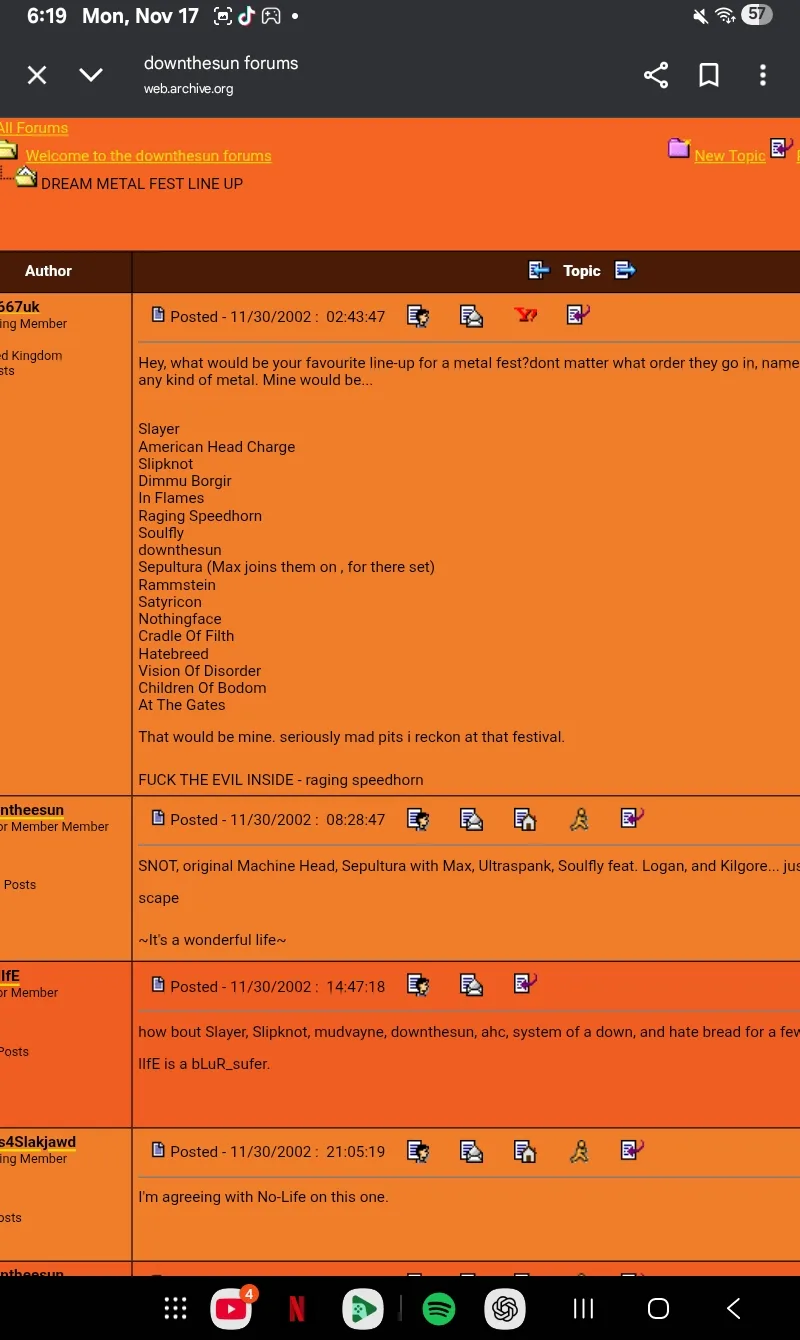Share the downthesun forums page

(x=656, y=75)
